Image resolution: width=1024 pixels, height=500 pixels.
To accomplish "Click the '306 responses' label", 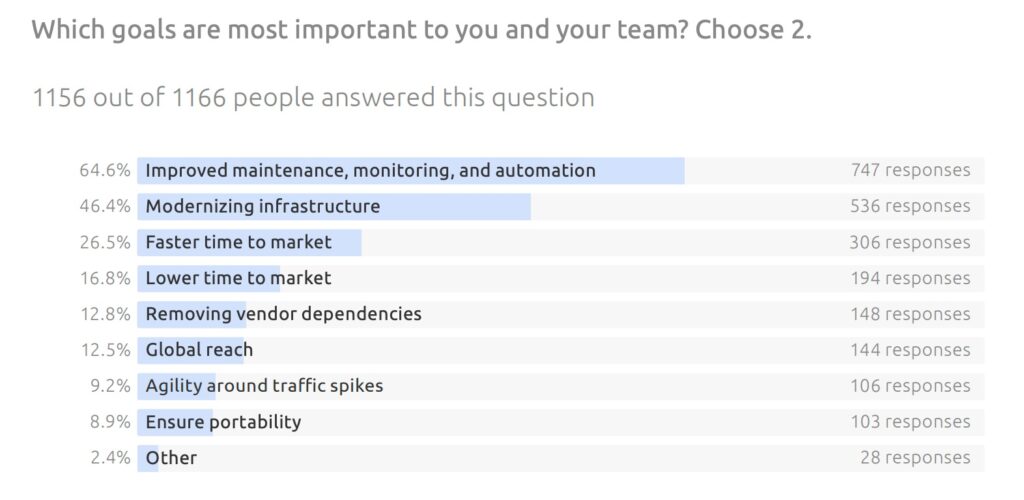I will (910, 242).
